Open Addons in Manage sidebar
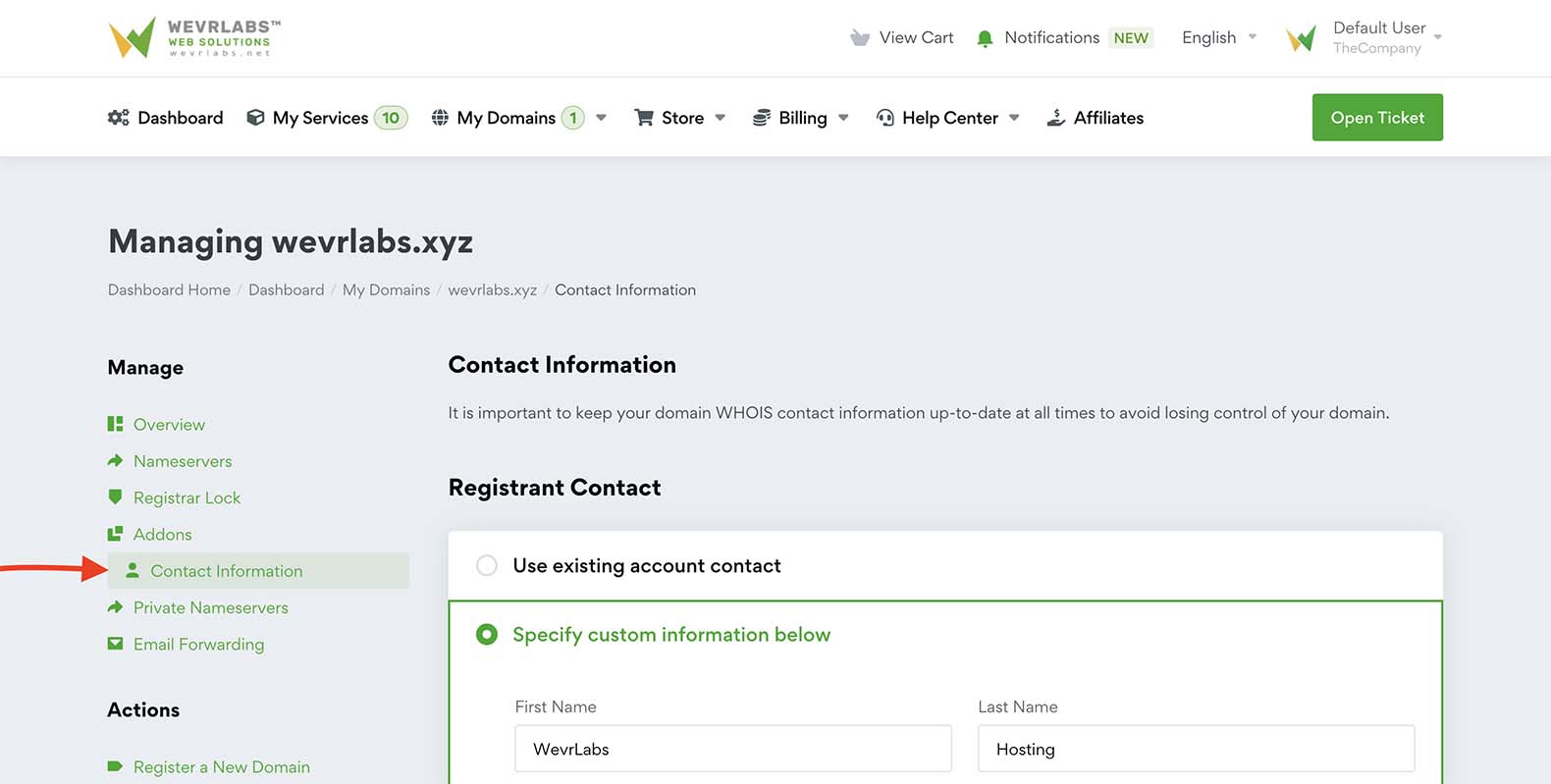Image resolution: width=1551 pixels, height=784 pixels. pyautogui.click(x=162, y=534)
